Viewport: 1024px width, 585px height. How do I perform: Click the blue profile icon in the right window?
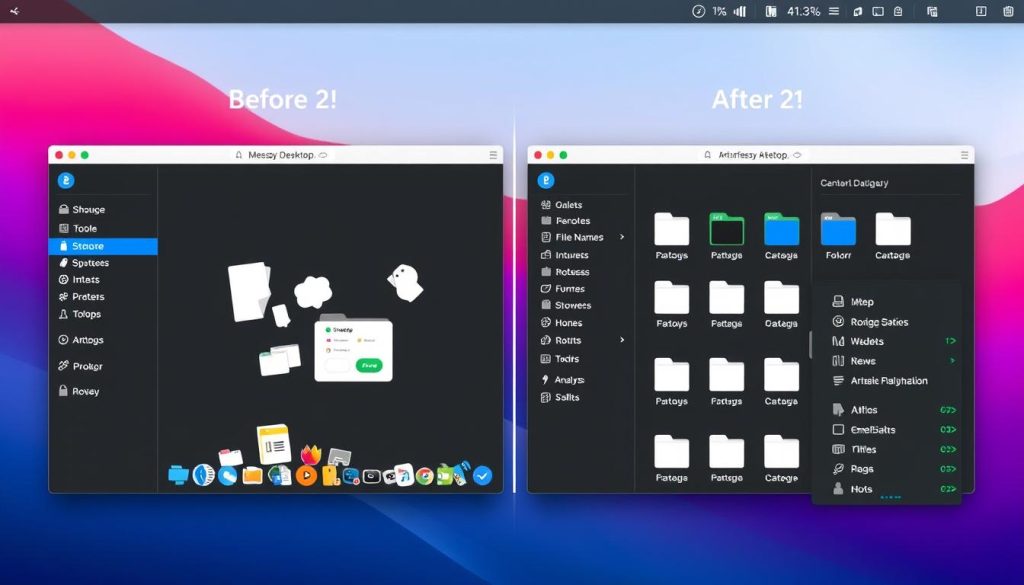546,181
